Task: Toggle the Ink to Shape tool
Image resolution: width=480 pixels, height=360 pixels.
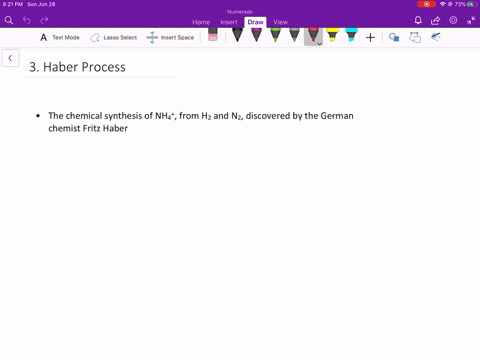Action: click(415, 37)
